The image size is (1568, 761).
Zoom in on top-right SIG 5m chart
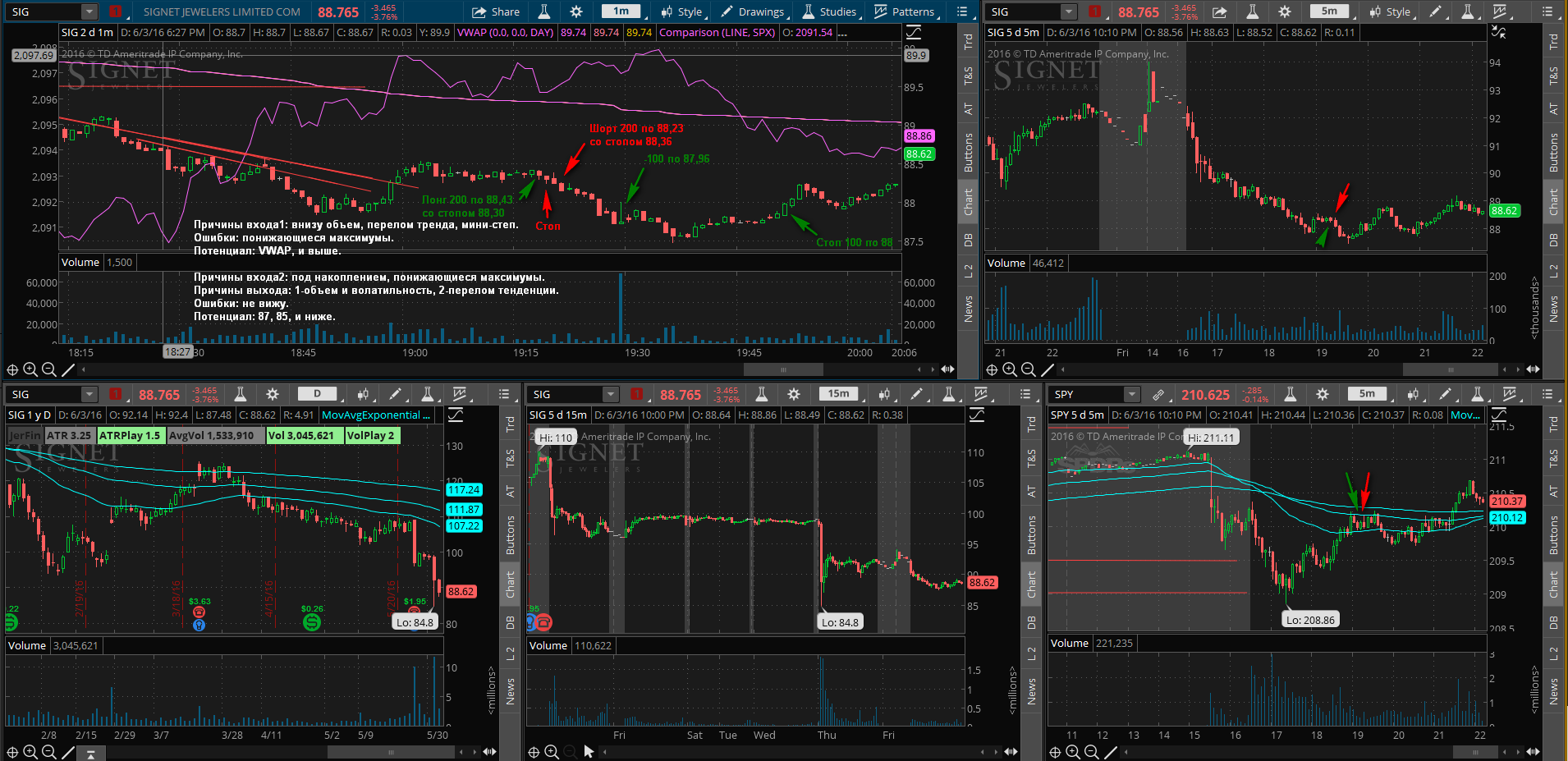click(1010, 369)
